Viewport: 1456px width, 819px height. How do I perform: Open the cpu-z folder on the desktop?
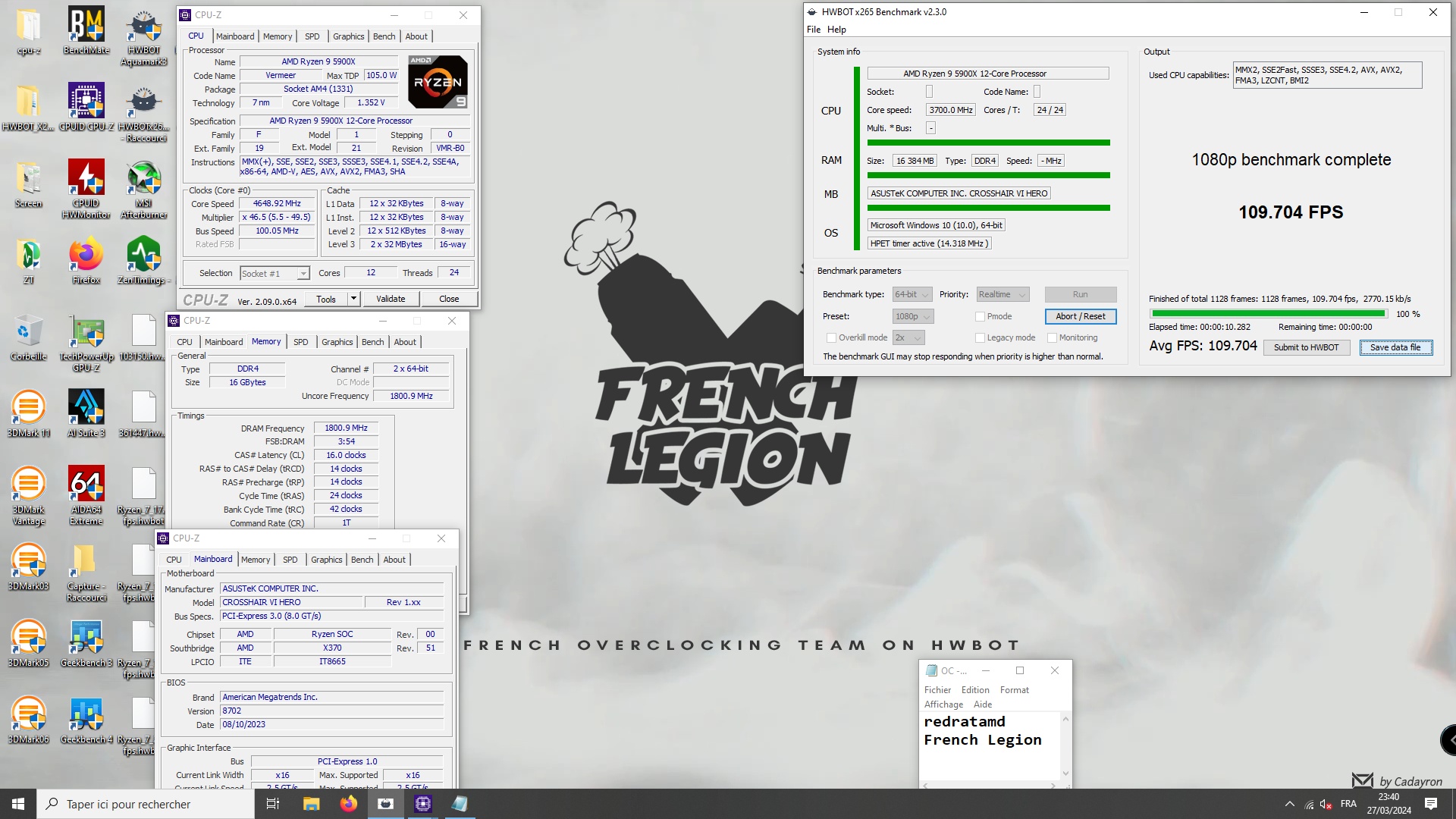28,30
